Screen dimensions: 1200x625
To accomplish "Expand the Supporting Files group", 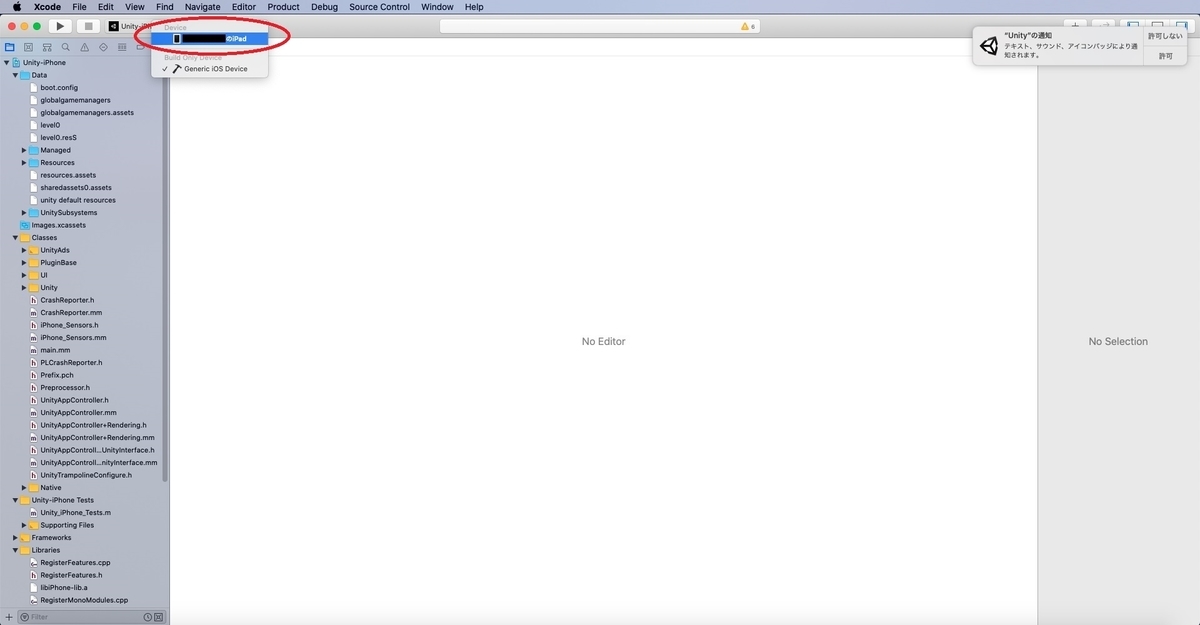I will 24,525.
